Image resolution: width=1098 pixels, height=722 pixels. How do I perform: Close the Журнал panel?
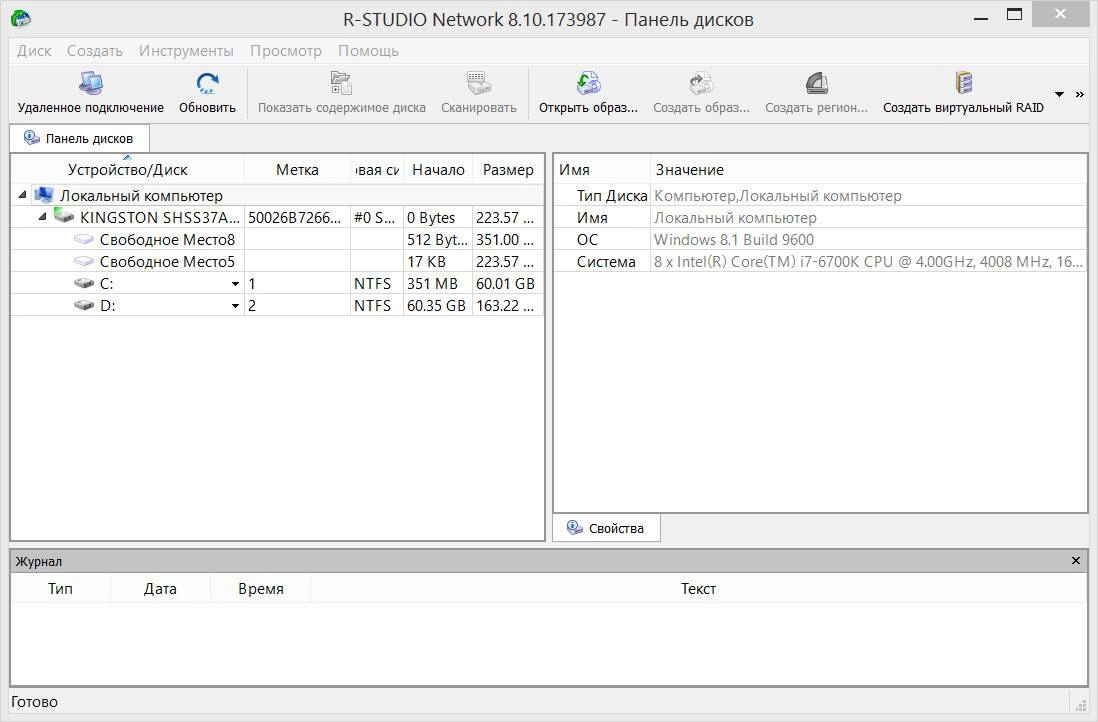click(x=1076, y=560)
